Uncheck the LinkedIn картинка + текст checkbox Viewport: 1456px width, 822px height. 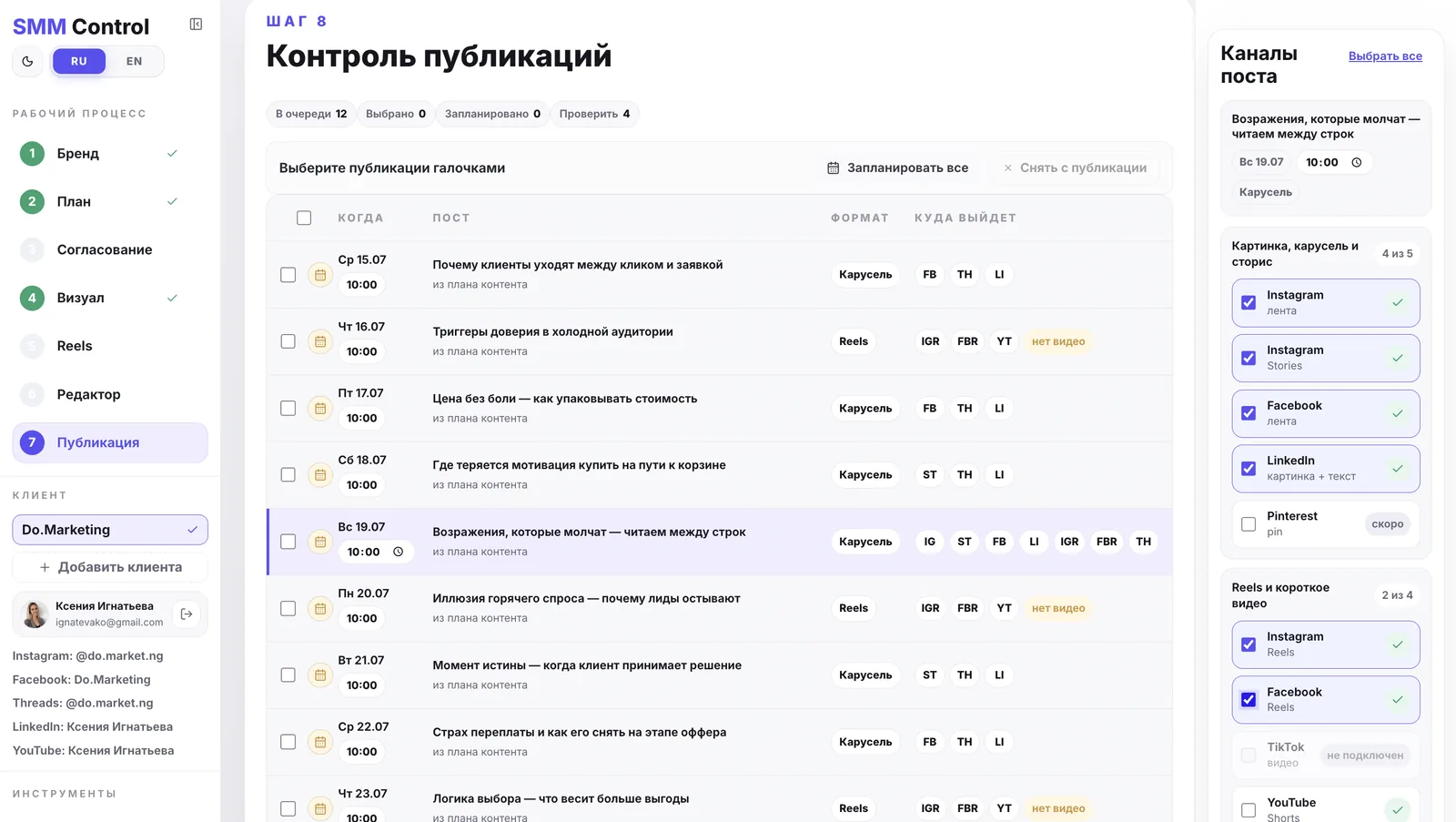tap(1249, 469)
